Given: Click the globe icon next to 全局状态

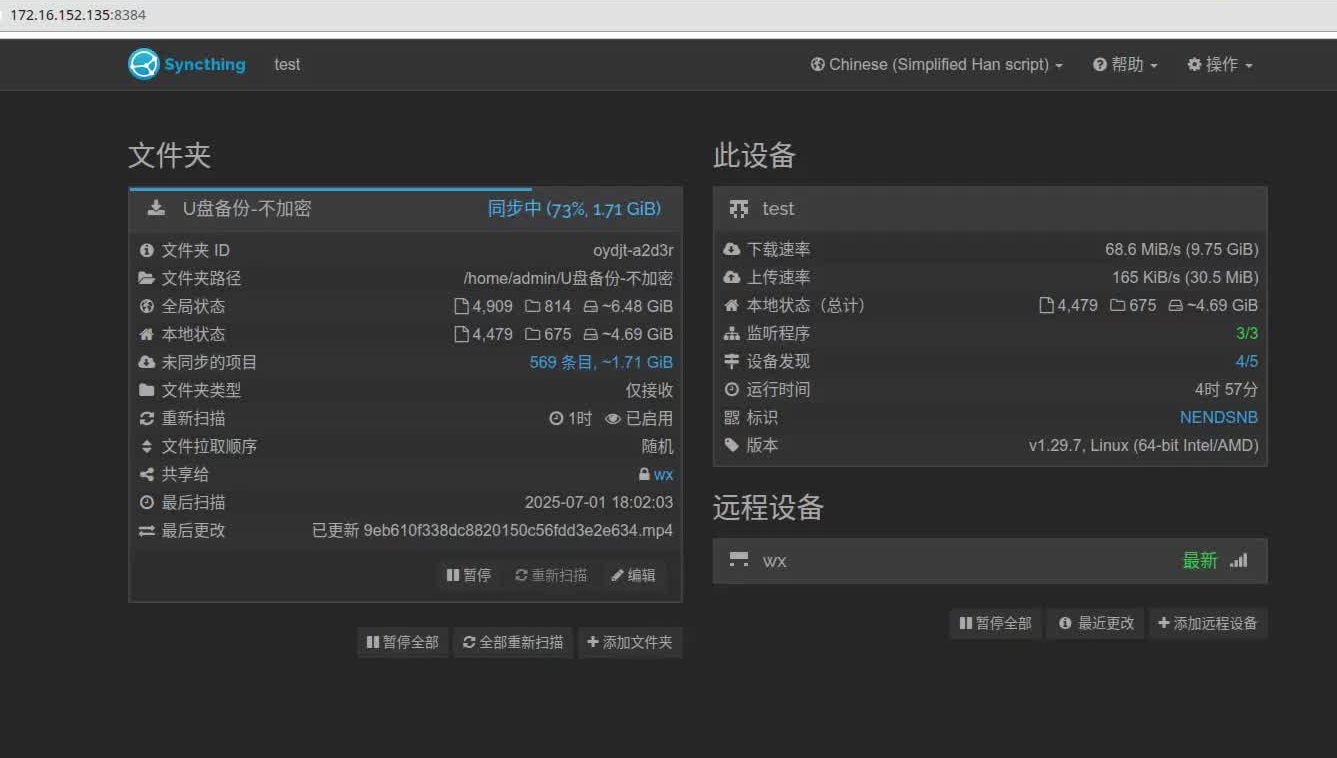Looking at the screenshot, I should click(147, 306).
